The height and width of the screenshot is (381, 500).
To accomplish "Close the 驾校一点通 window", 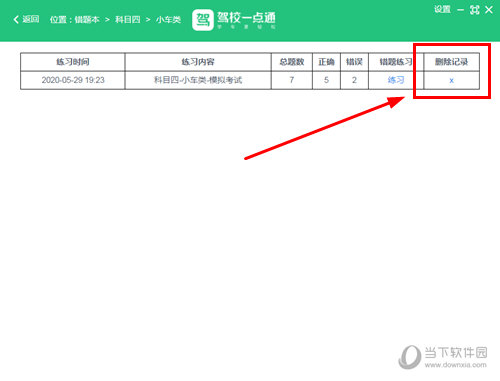I will [x=489, y=10].
